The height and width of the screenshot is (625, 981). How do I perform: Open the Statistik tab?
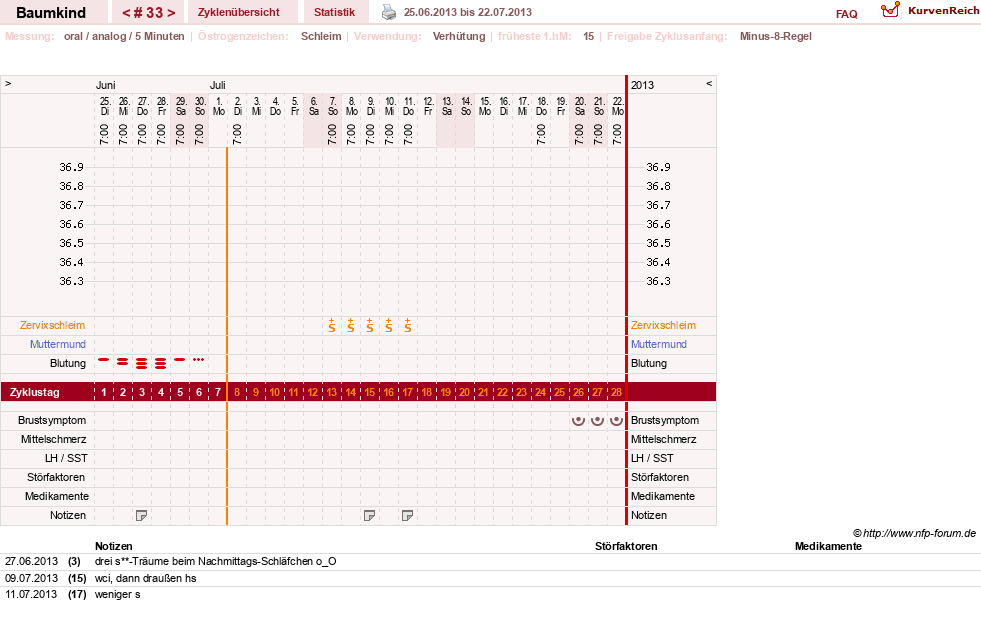click(x=334, y=12)
